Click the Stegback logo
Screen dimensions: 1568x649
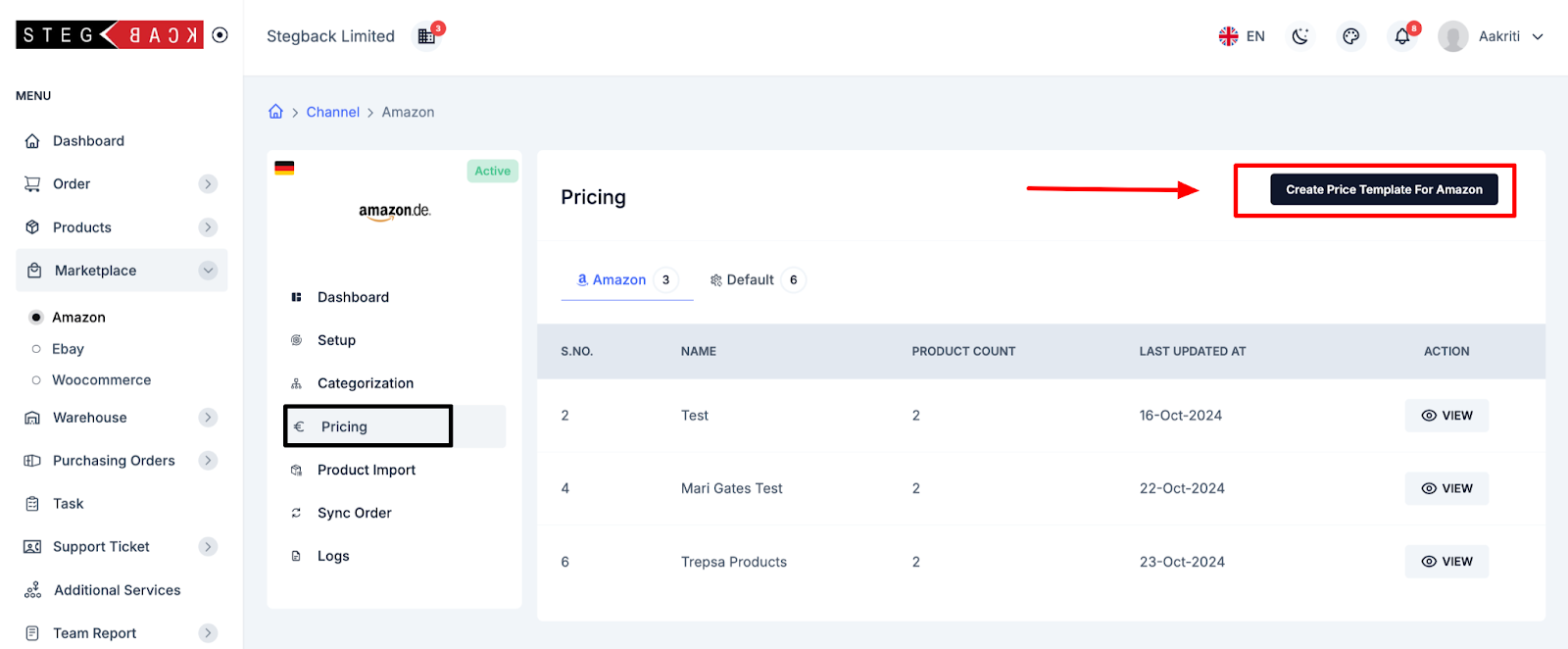click(x=110, y=35)
